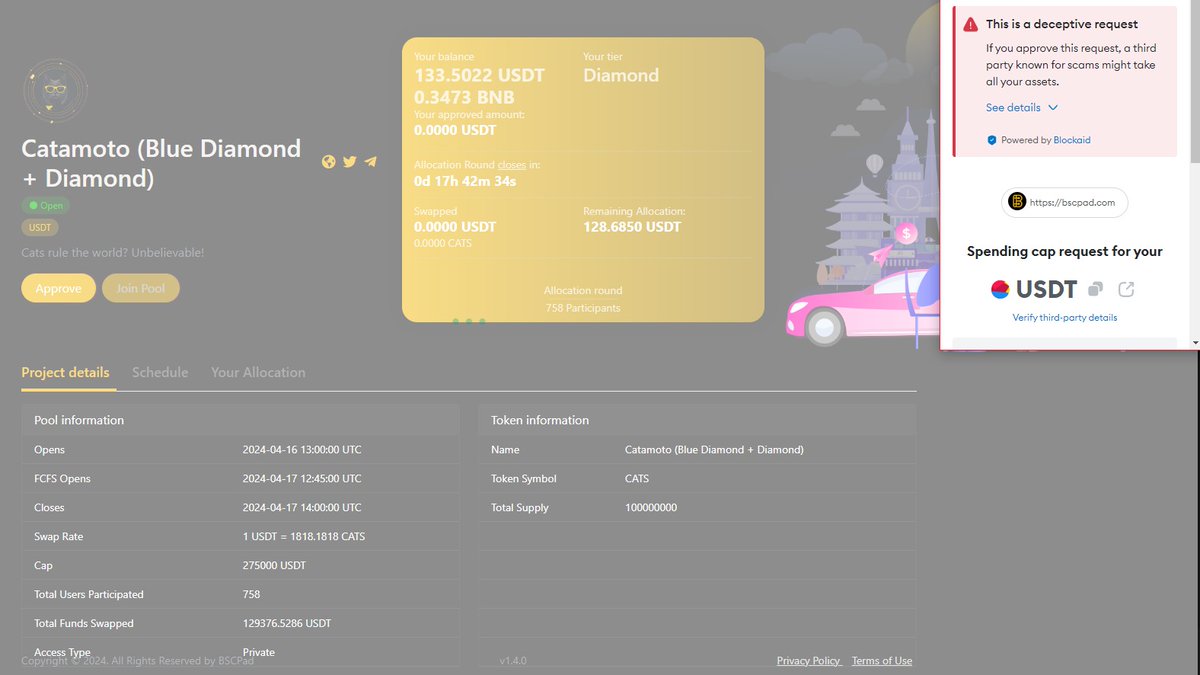Expand See details in deceptive request alert
Viewport: 1200px width, 675px height.
pos(1022,108)
